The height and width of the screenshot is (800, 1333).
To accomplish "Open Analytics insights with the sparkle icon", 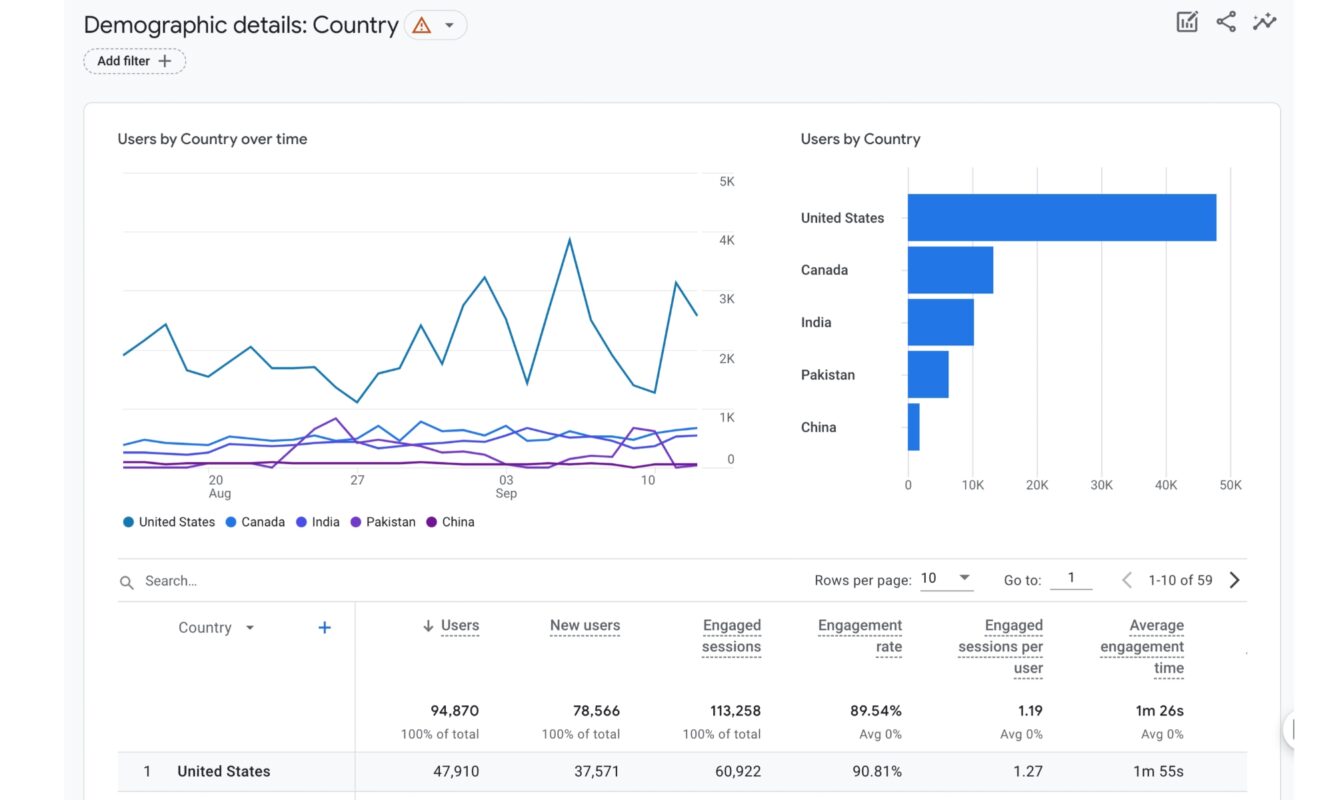I will point(1264,20).
